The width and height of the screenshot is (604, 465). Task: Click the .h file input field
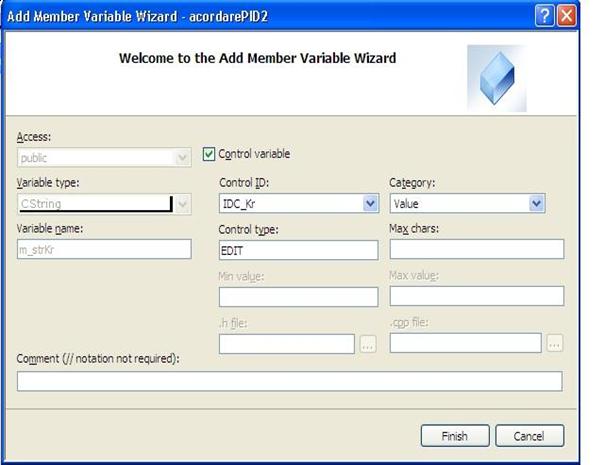coord(287,344)
